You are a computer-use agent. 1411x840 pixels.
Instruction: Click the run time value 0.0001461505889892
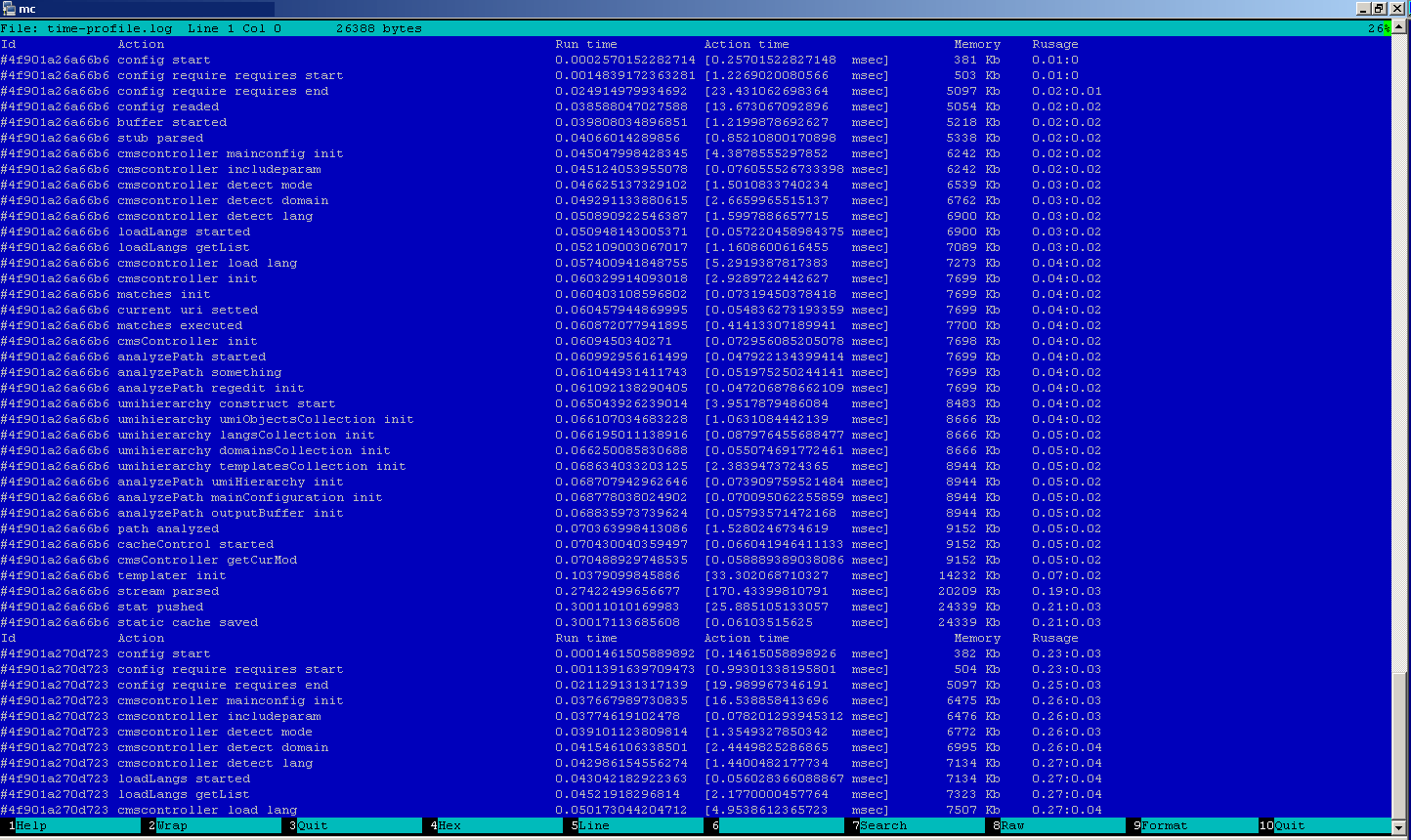point(625,653)
